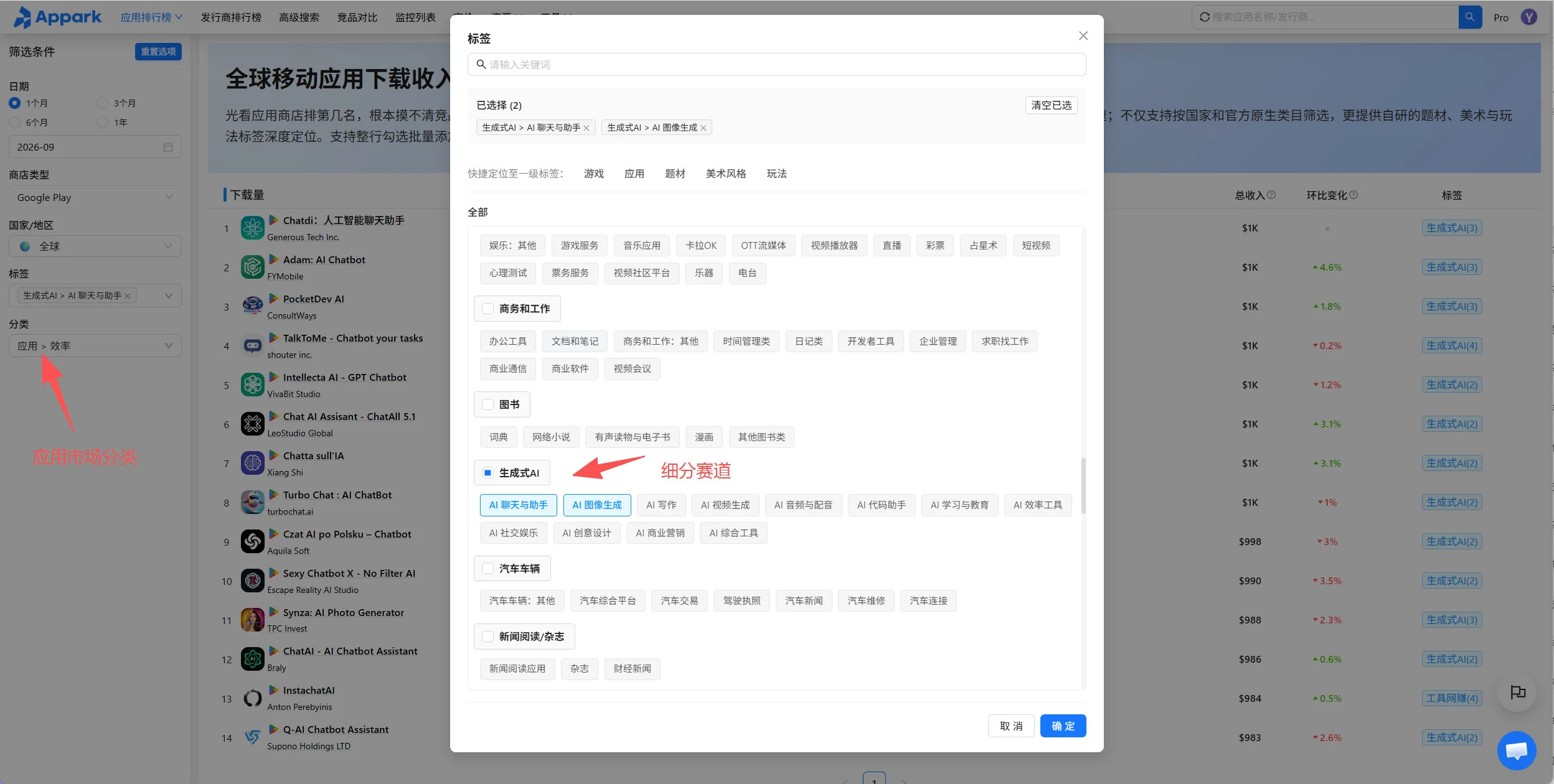Remove sidebar tag 生成式AI > AI 聊天与助手
This screenshot has width=1554, height=784.
click(x=128, y=296)
